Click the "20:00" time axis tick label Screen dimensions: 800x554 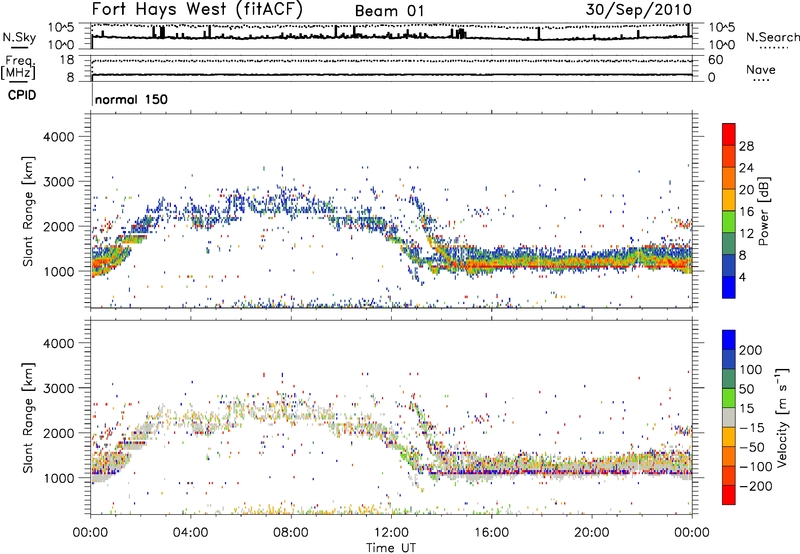(592, 533)
